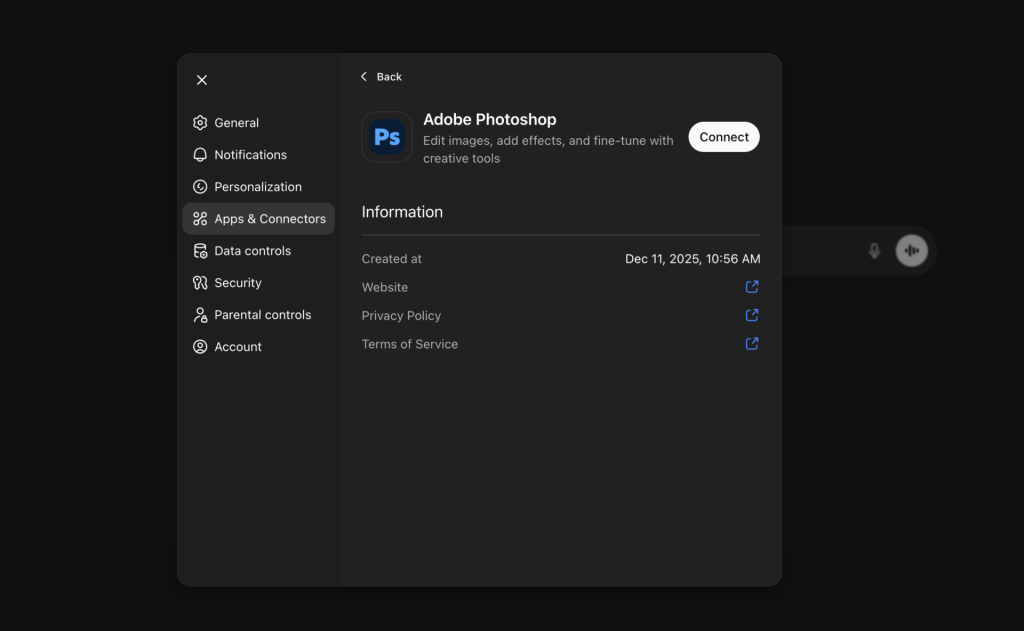Start voice mode with the waveform button

[911, 251]
